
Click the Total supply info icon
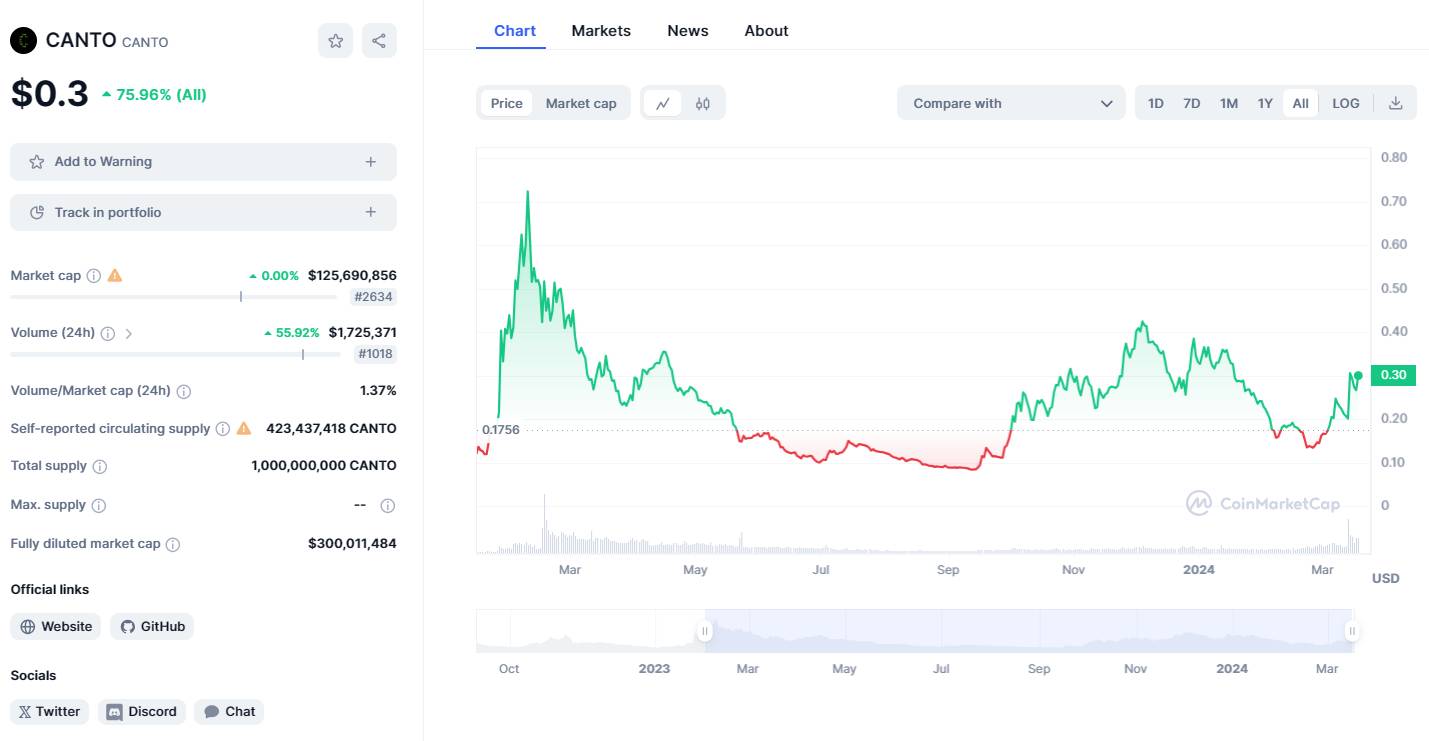click(100, 466)
